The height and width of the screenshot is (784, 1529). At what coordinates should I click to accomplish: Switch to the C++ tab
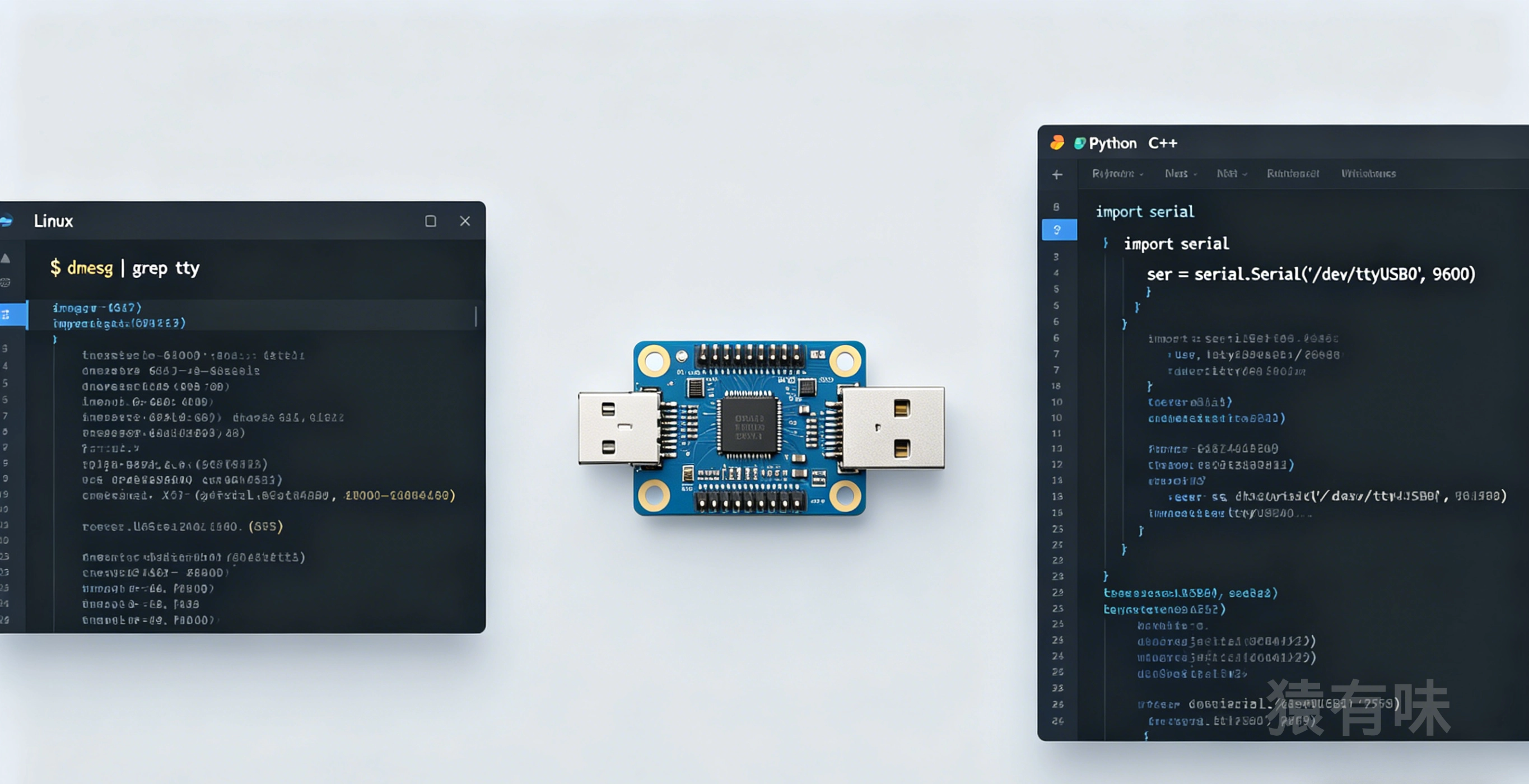[x=1162, y=143]
